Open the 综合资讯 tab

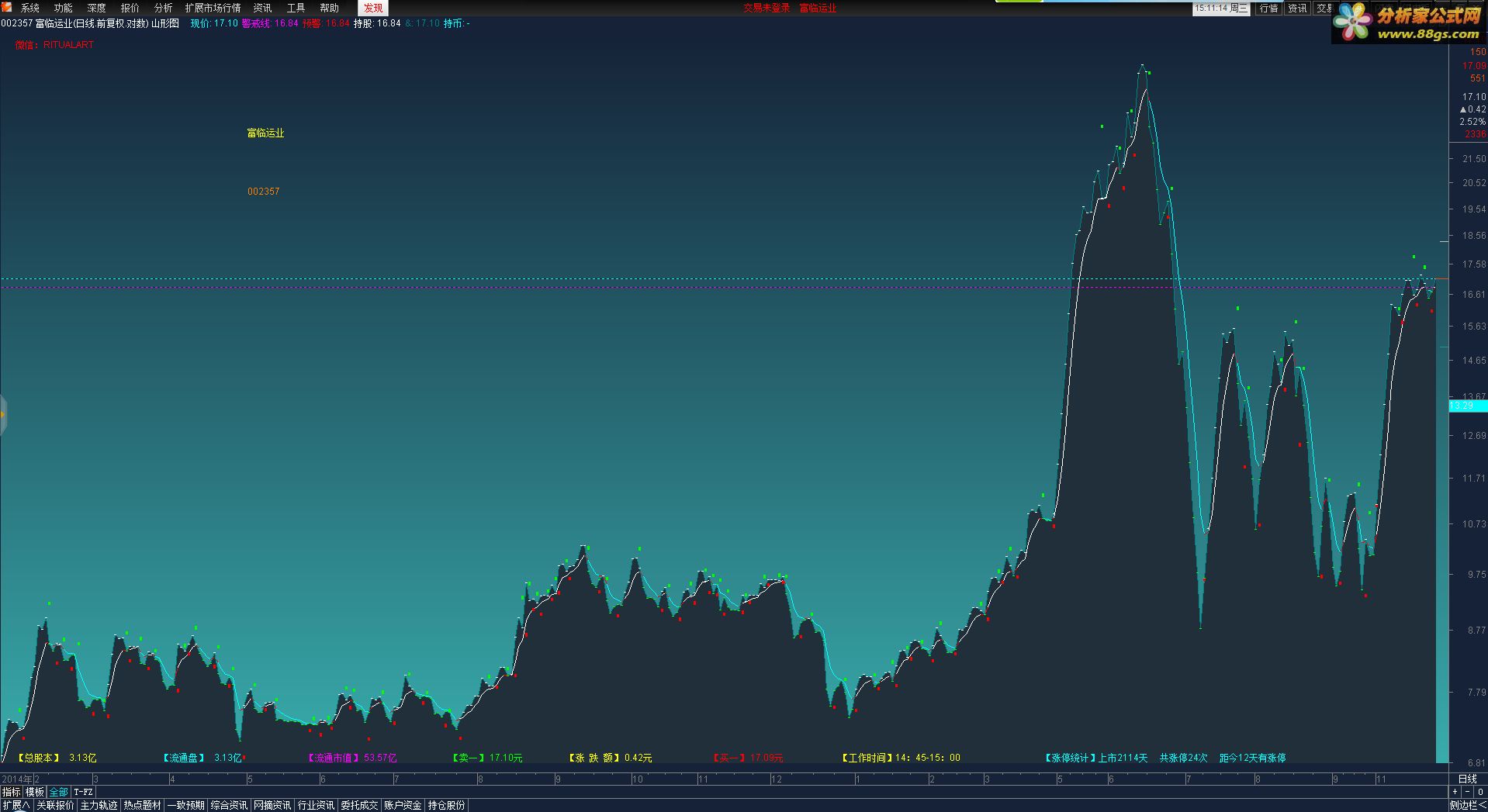coord(229,806)
